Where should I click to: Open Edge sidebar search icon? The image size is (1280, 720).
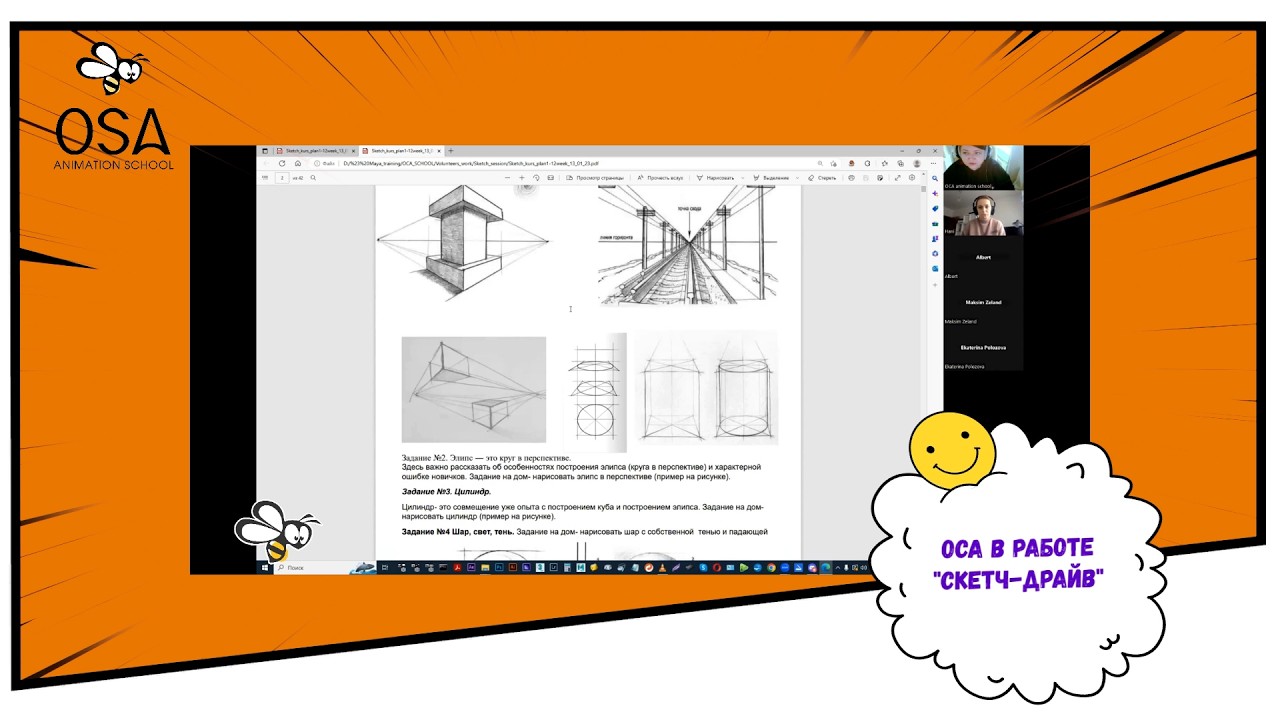pos(935,178)
